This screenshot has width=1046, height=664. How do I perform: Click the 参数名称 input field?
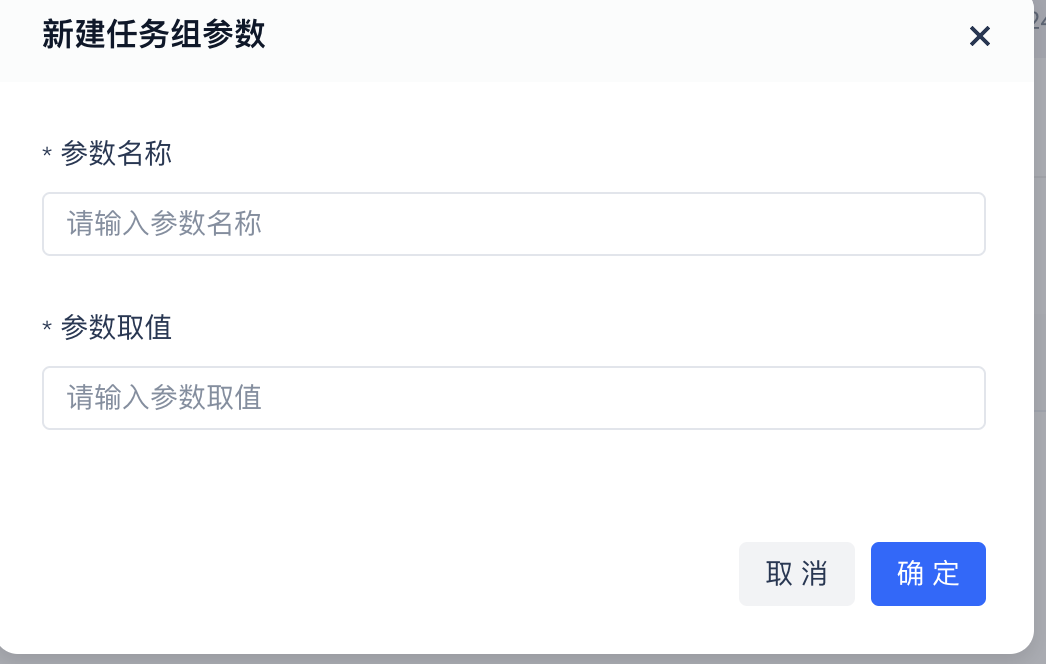[x=514, y=224]
